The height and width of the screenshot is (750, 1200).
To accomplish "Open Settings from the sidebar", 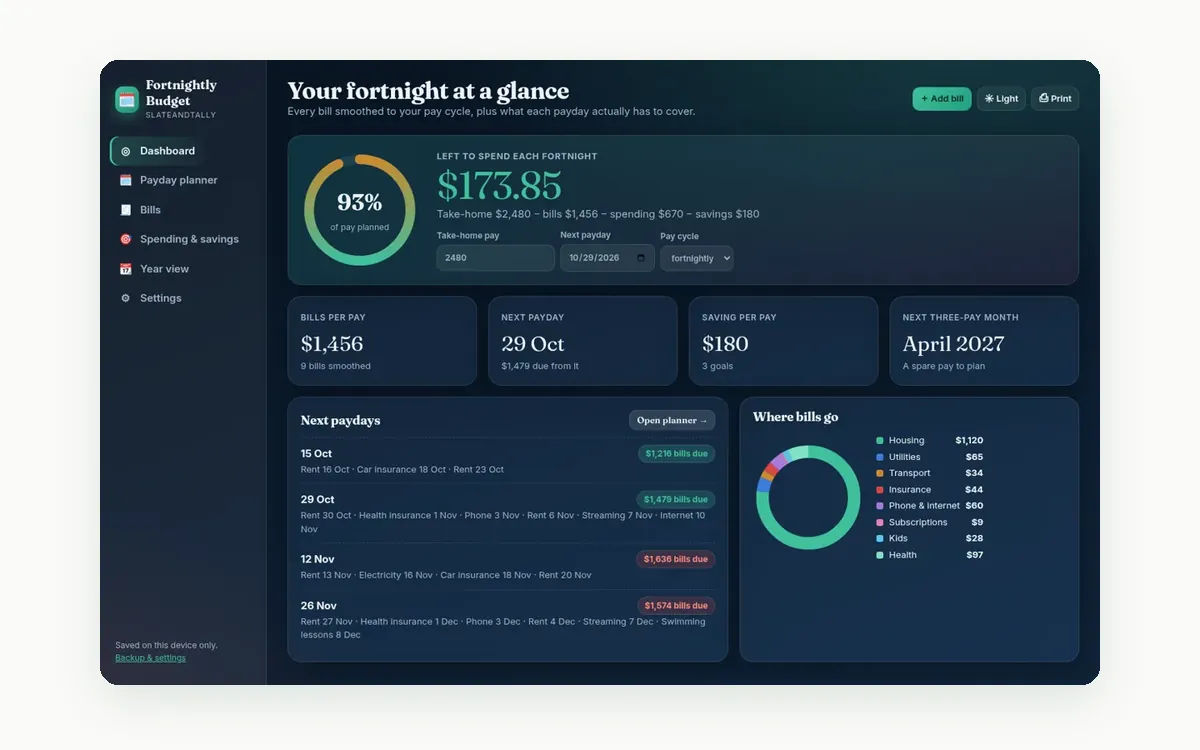I will click(183, 298).
